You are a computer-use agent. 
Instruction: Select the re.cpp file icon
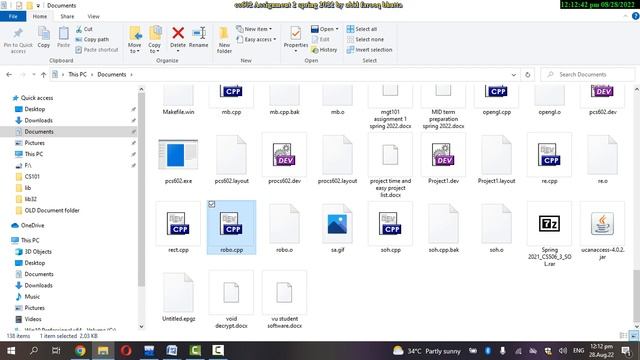point(549,155)
